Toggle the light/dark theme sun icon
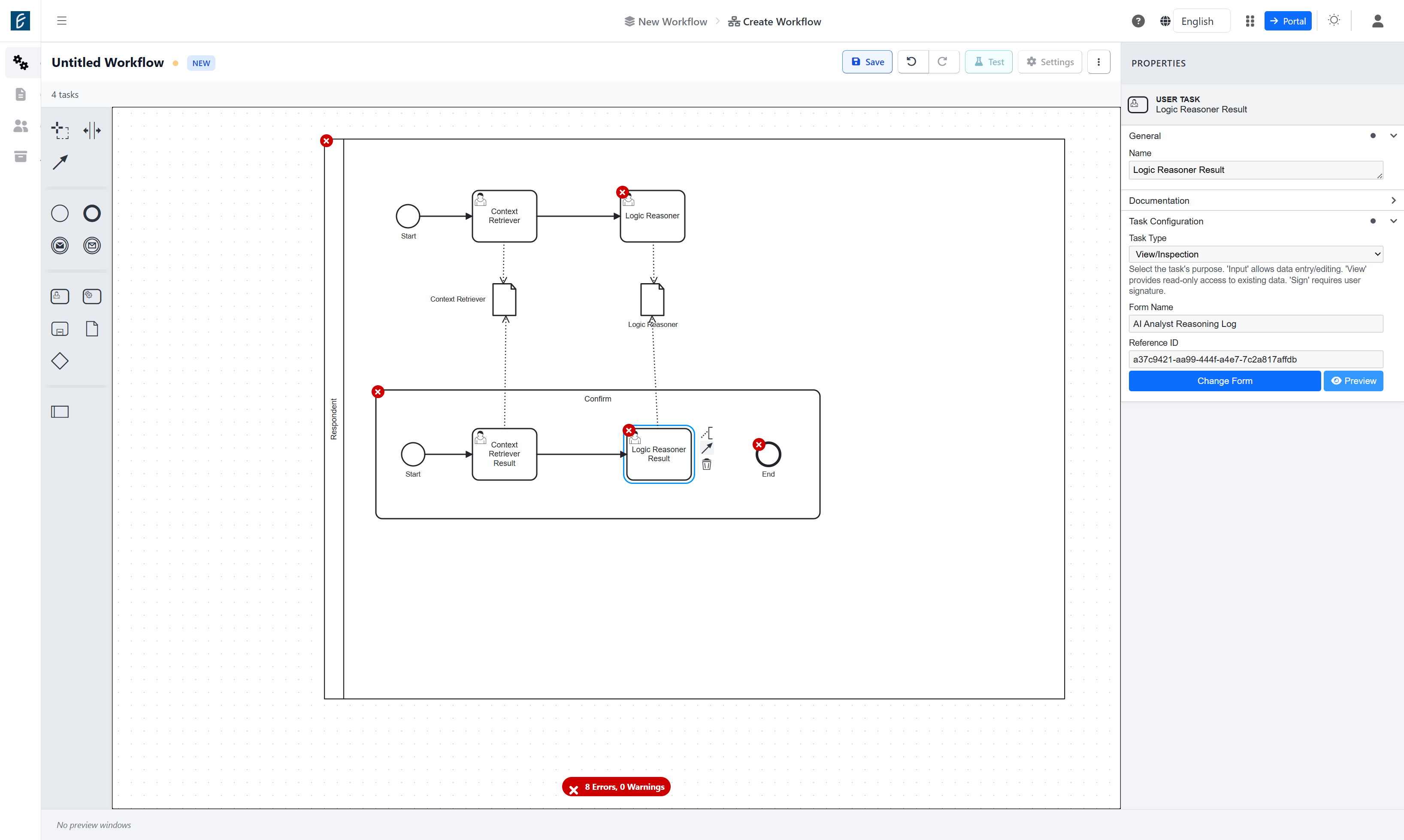The image size is (1404, 840). coord(1334,20)
